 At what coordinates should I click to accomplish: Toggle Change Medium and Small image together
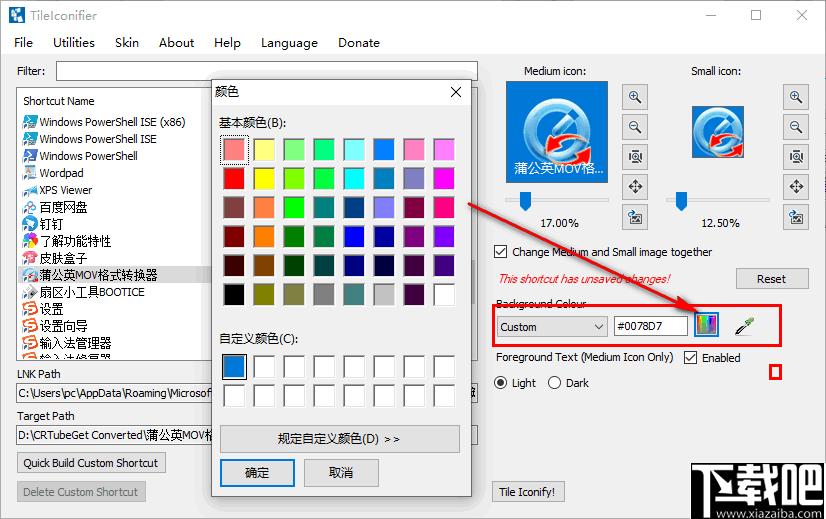pyautogui.click(x=500, y=252)
